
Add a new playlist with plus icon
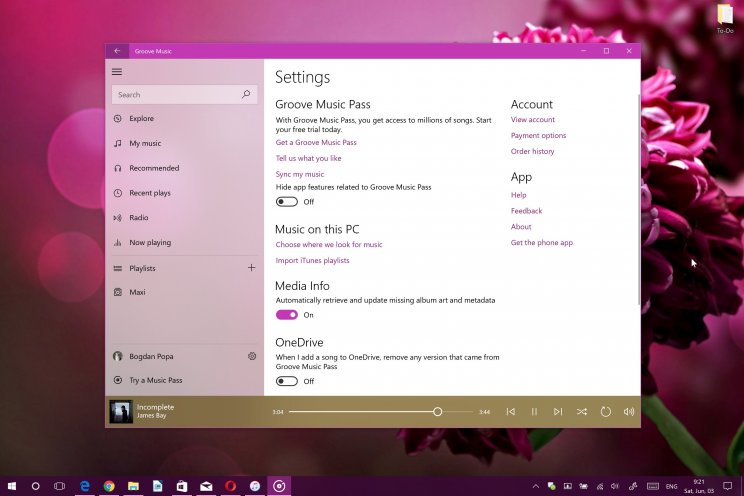click(251, 268)
